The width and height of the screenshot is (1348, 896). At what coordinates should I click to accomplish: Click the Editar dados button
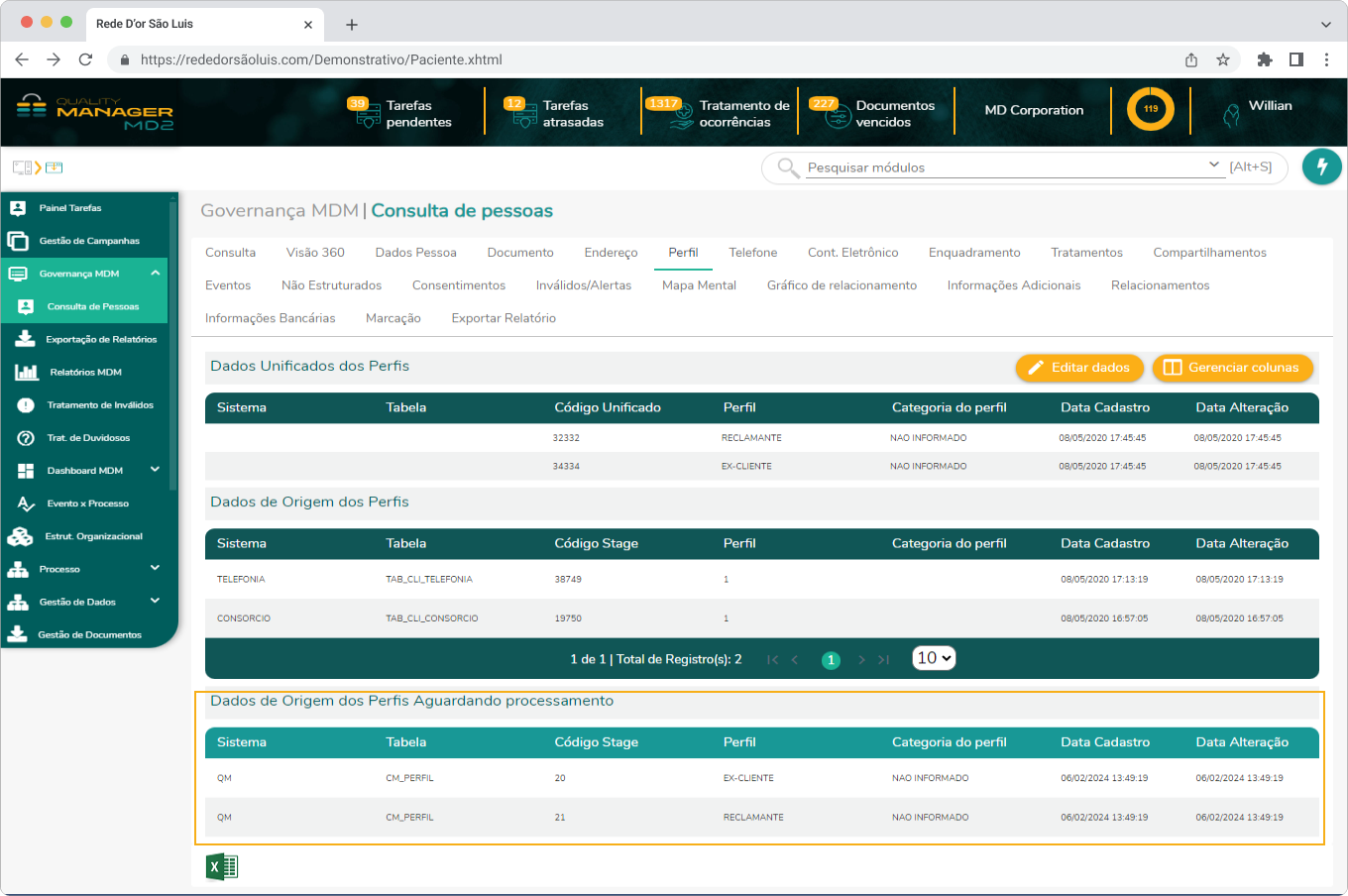1078,368
